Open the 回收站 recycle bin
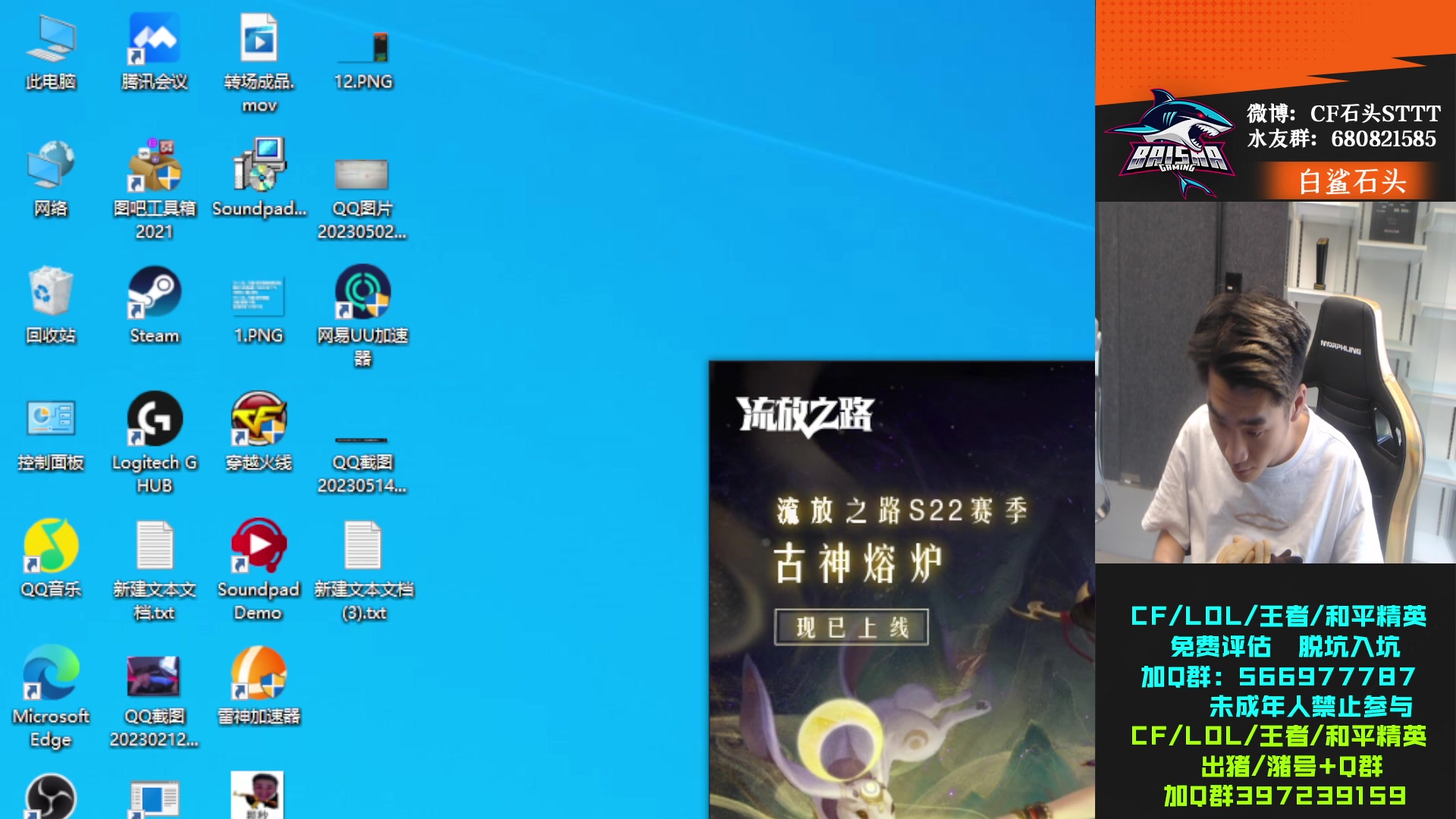This screenshot has height=819, width=1456. (51, 306)
